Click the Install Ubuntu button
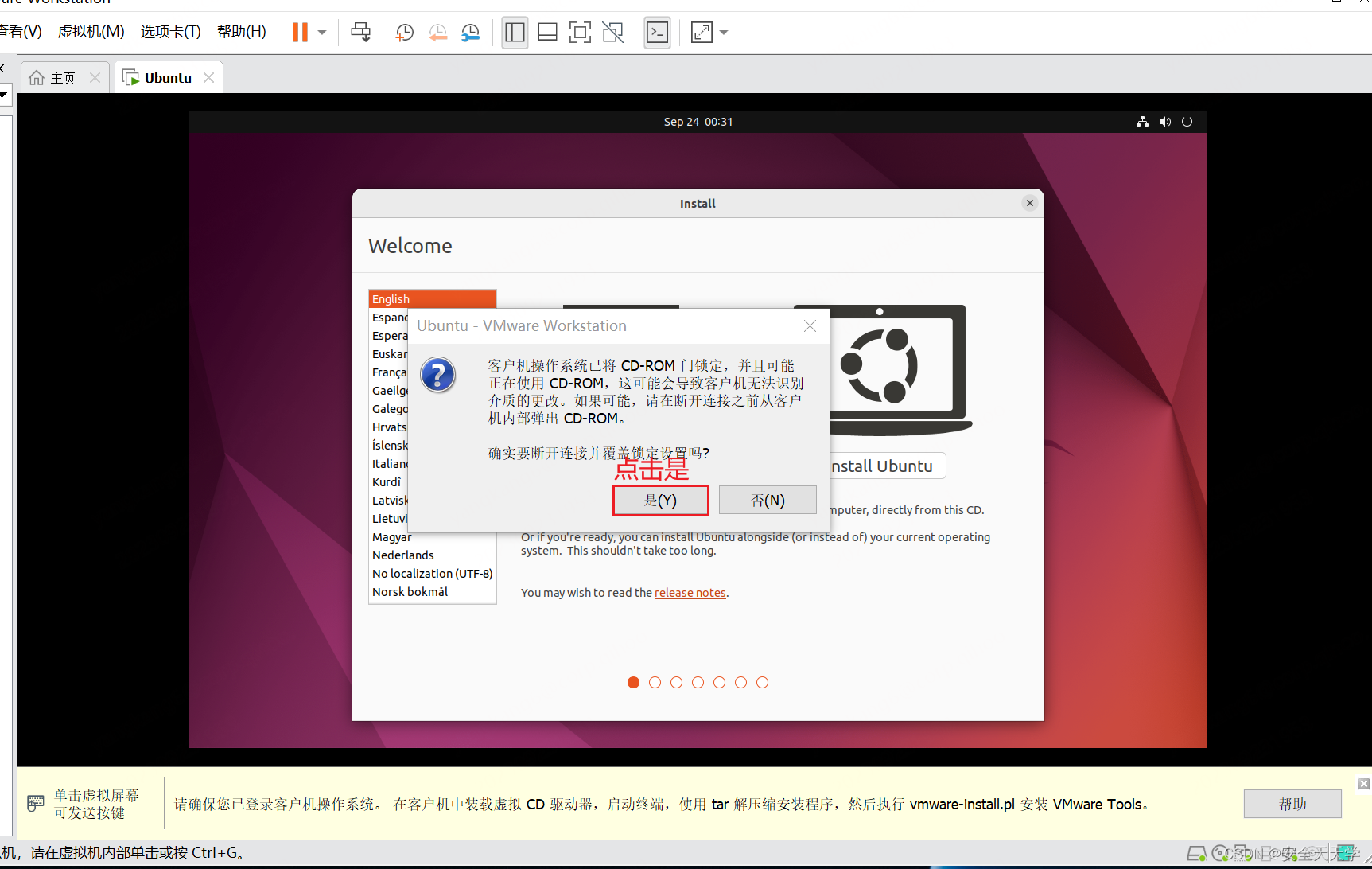Image resolution: width=1372 pixels, height=869 pixels. pos(887,466)
